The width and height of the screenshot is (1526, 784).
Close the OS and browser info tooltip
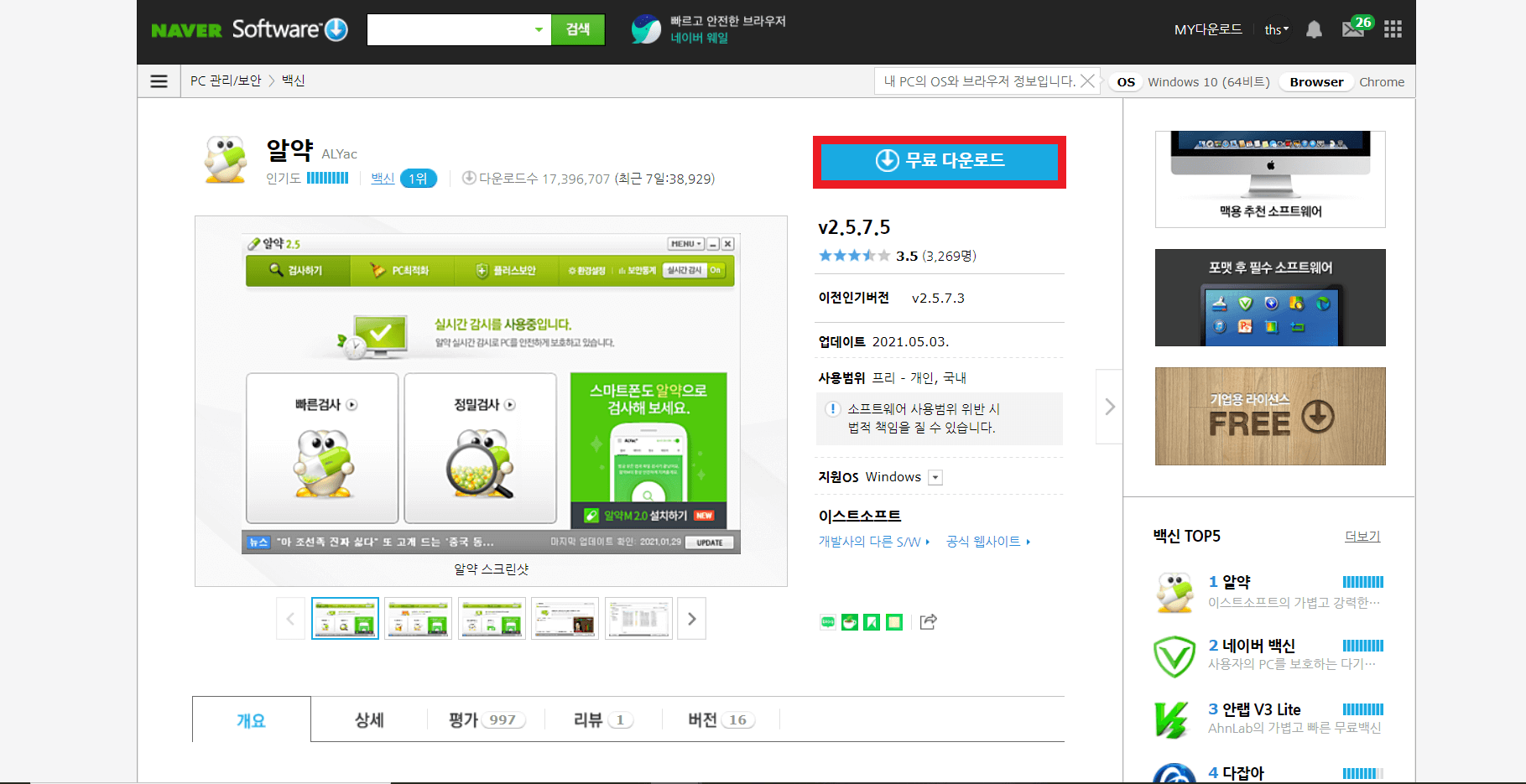pos(1087,81)
